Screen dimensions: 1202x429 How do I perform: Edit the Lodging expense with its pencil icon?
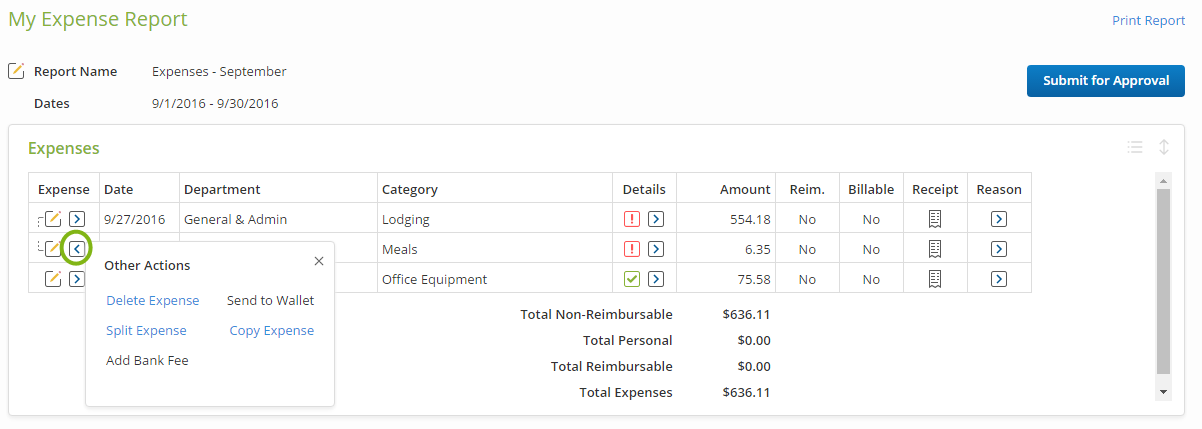pos(54,219)
